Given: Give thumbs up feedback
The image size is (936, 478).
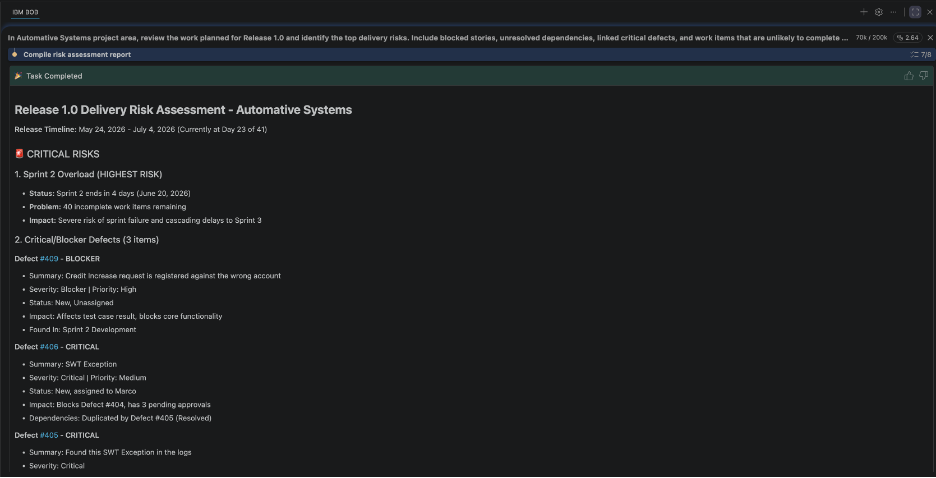Looking at the screenshot, I should 909,76.
